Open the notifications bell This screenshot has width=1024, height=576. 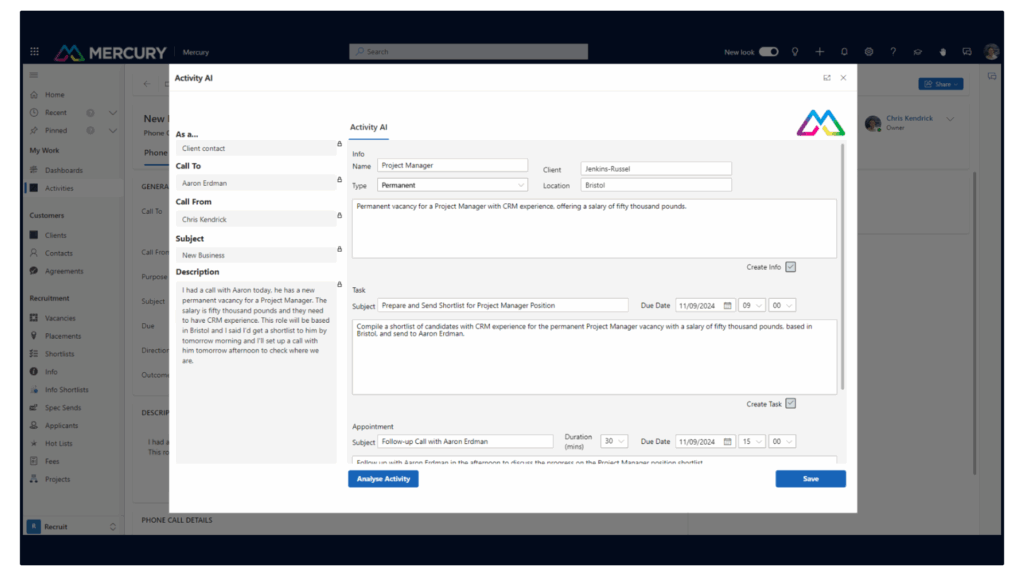tap(844, 52)
